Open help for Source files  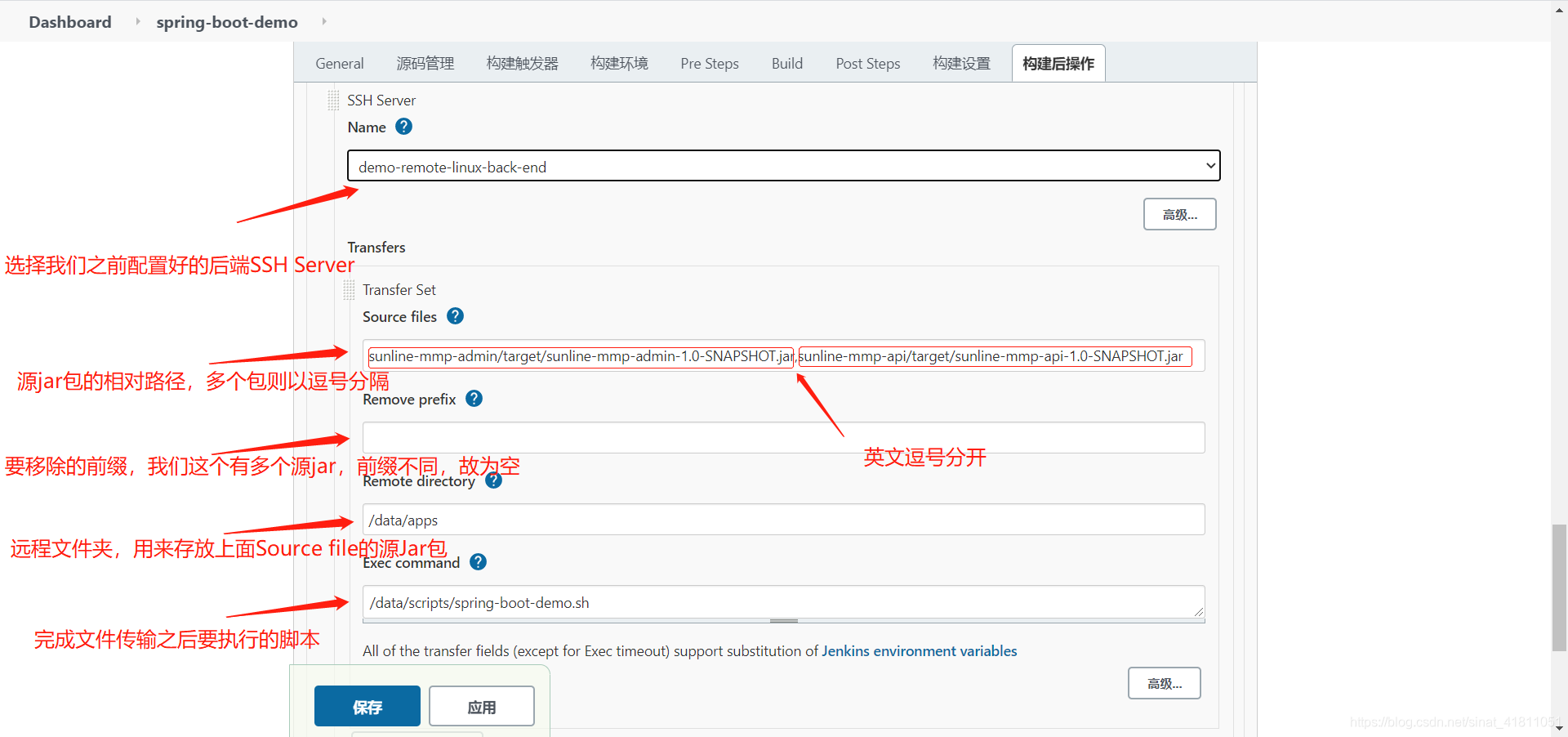tap(456, 316)
